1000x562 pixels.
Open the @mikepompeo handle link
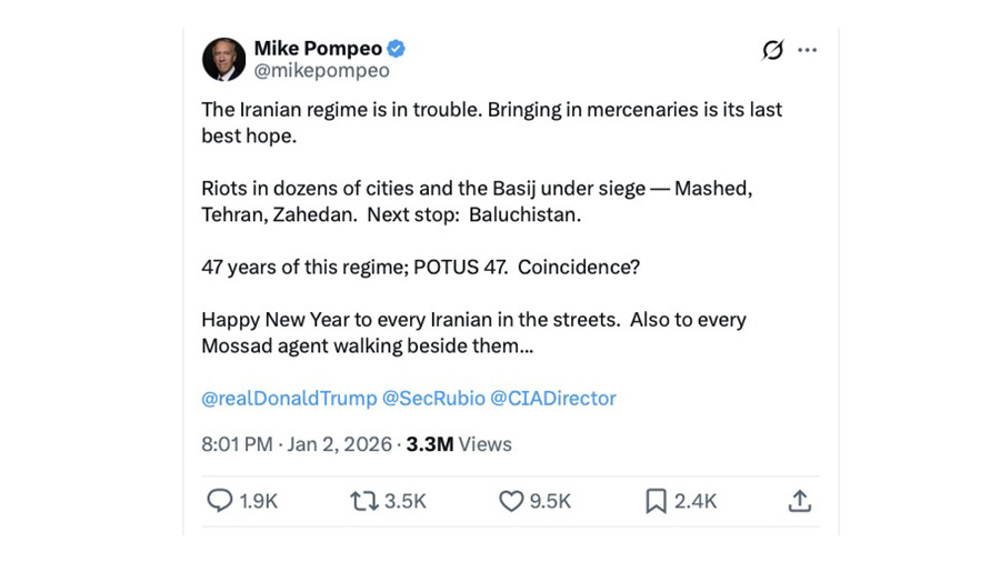tap(321, 71)
